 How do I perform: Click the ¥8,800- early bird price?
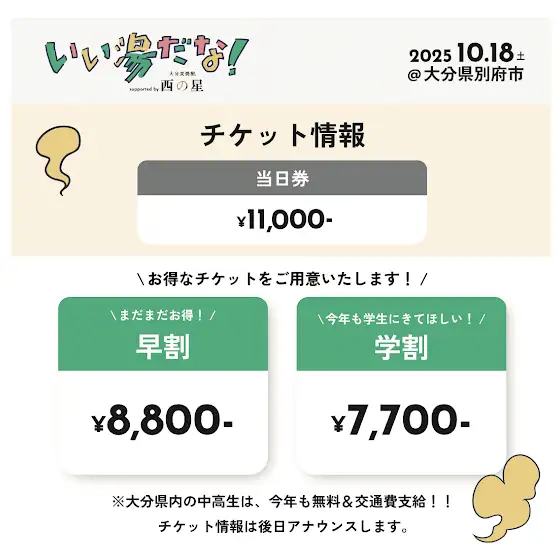pos(162,420)
